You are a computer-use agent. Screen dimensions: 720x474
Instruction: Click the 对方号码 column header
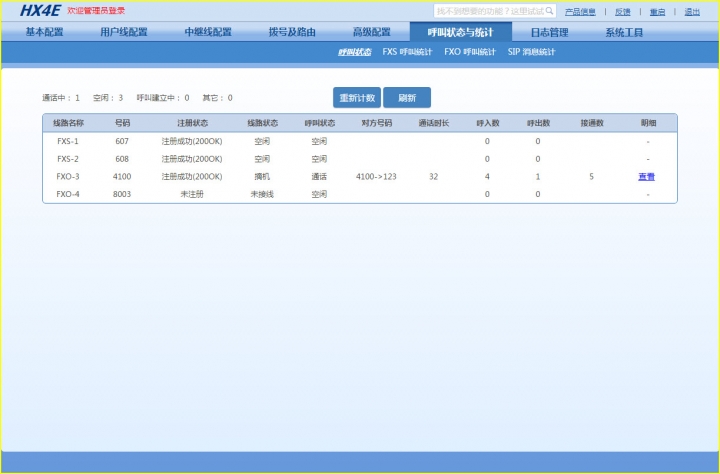[x=377, y=123]
